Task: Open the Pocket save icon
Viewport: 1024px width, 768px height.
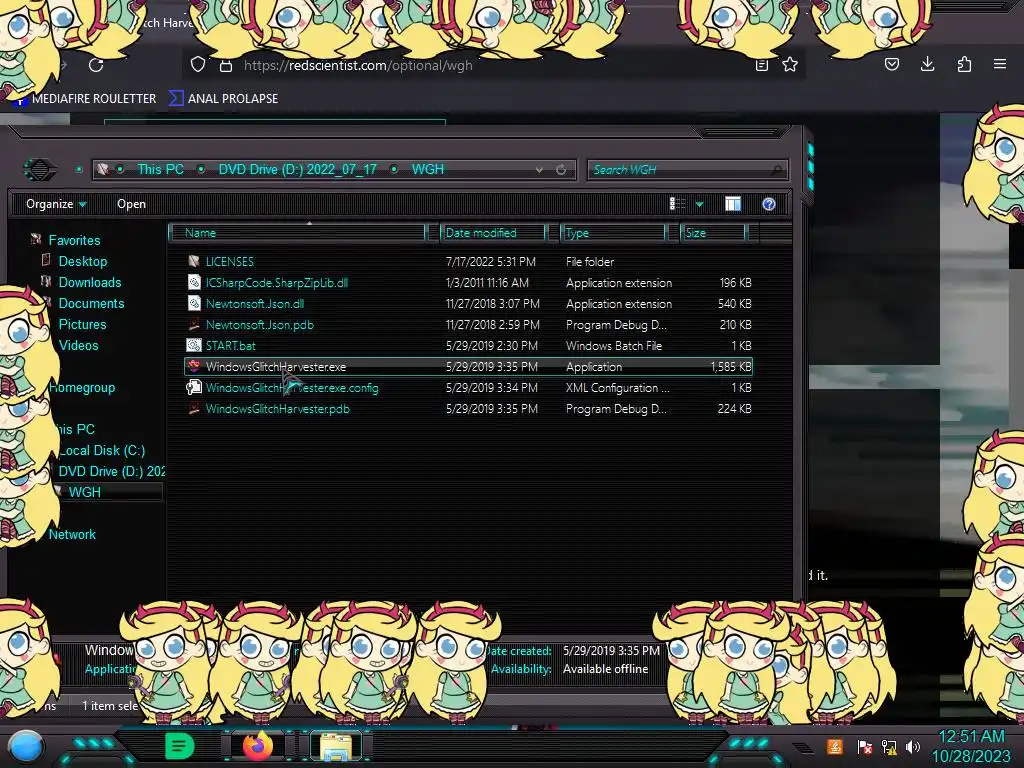Action: tap(891, 64)
